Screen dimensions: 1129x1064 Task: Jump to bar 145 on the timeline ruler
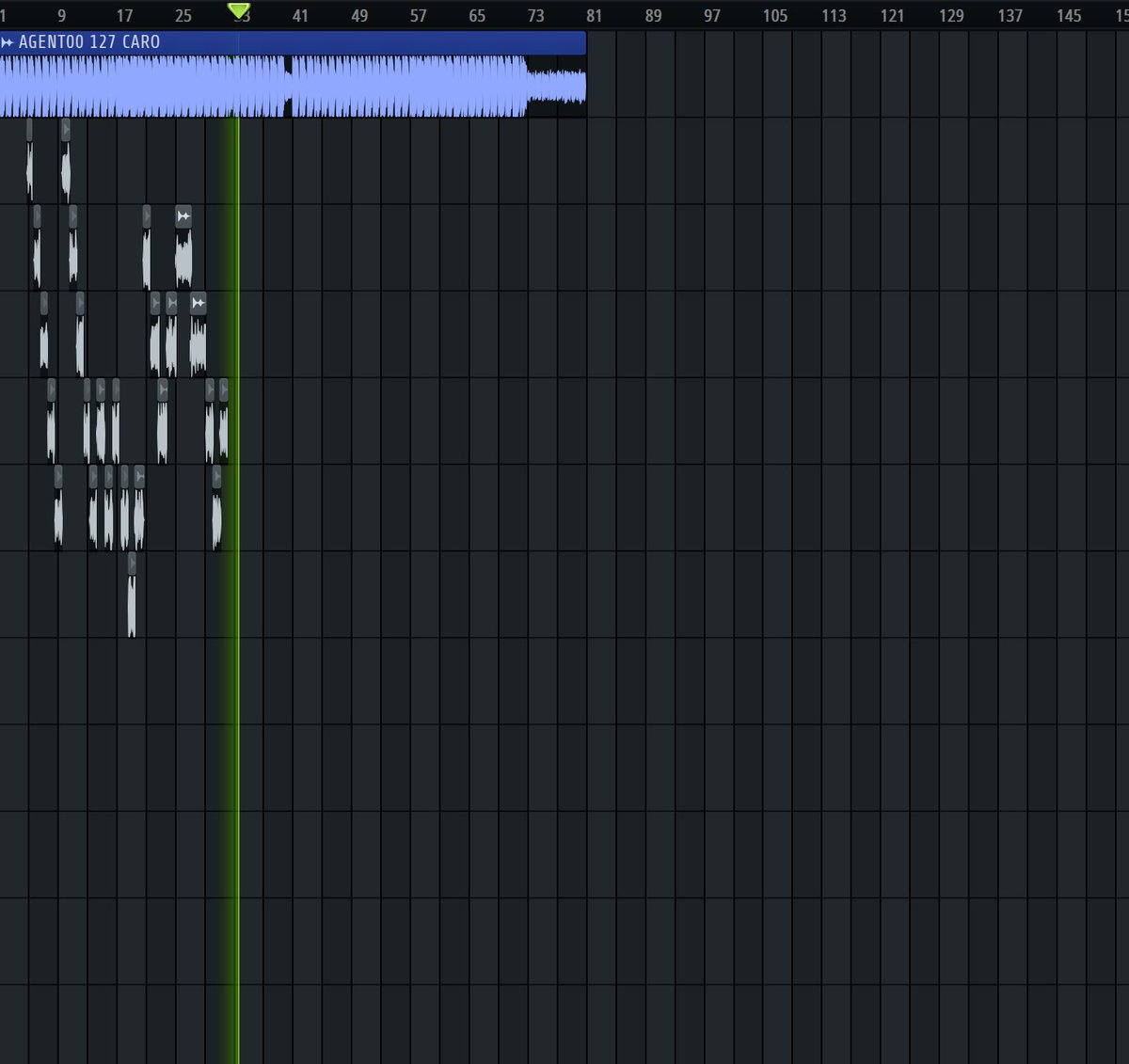1069,16
